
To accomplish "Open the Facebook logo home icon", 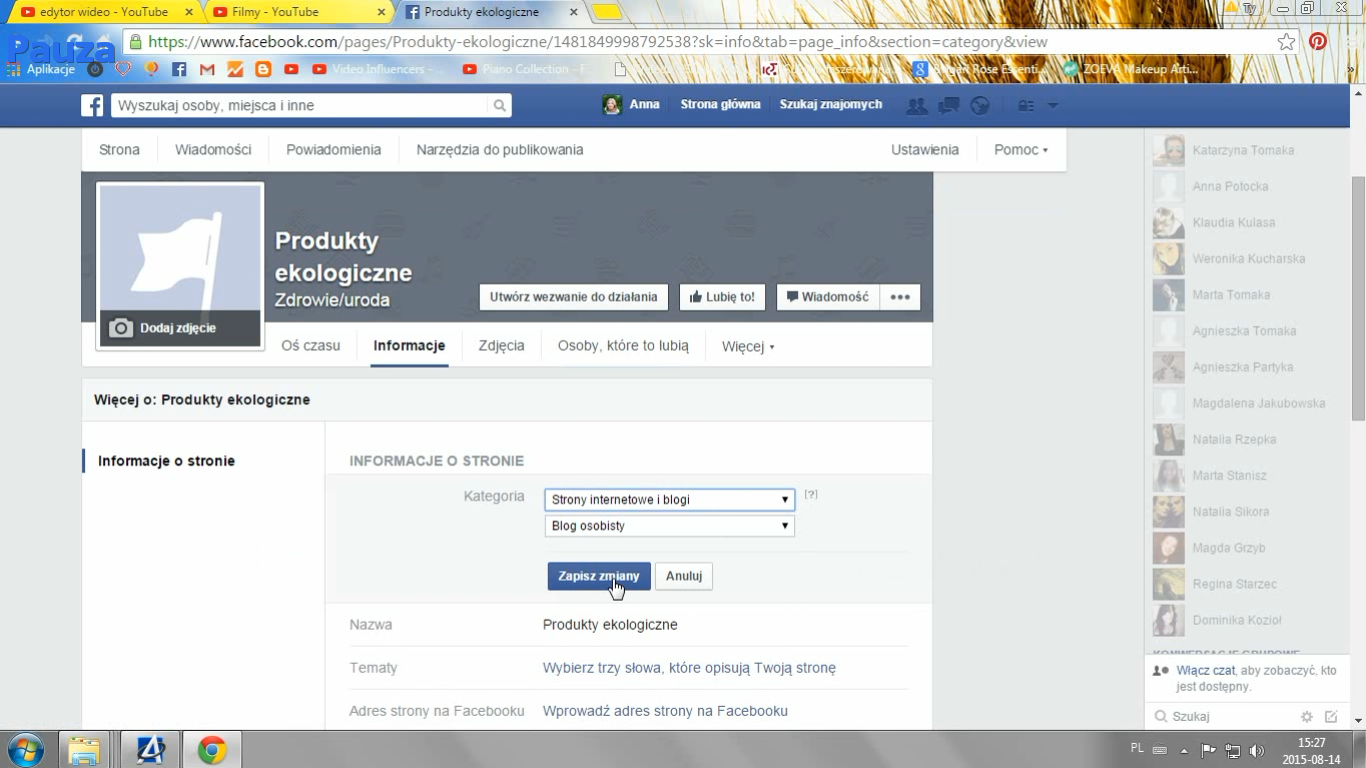I will pos(92,105).
